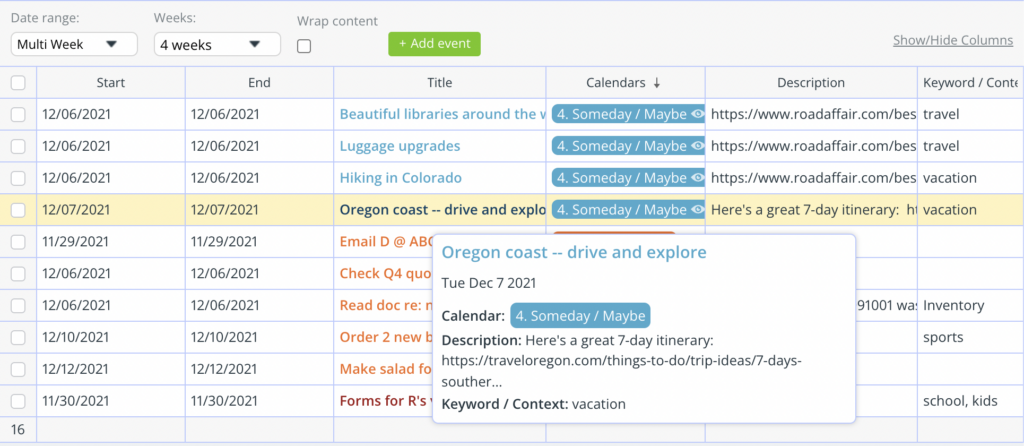Open Hiking in Colorado event link

pos(400,178)
